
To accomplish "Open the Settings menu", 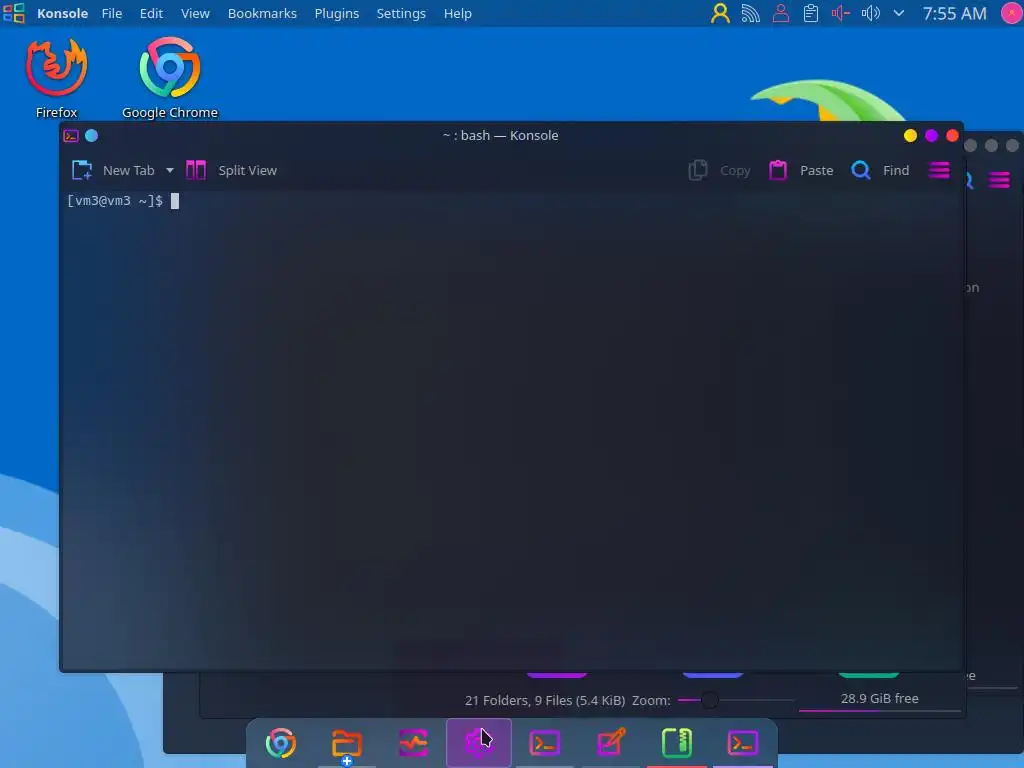I will (401, 13).
